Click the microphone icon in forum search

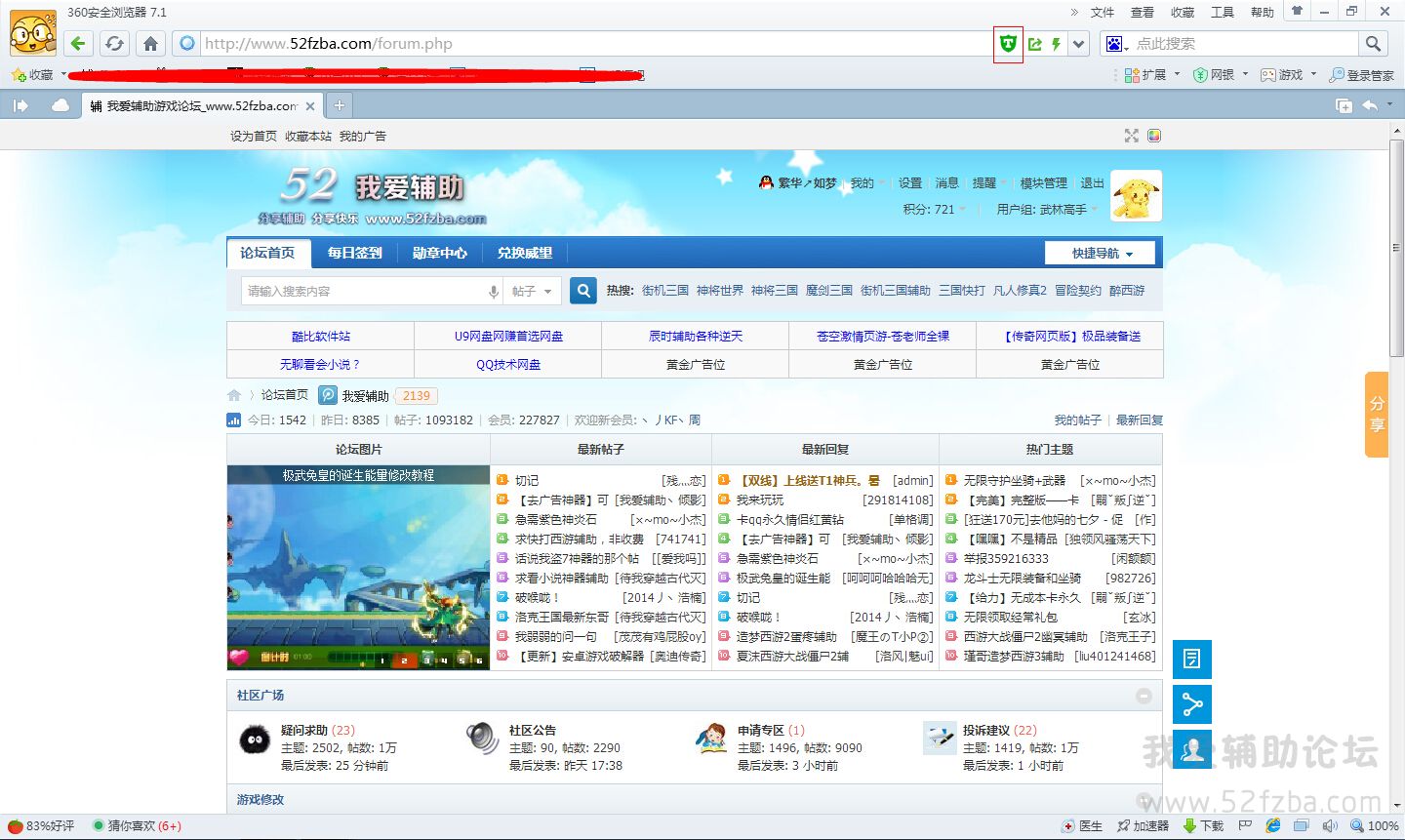[494, 291]
